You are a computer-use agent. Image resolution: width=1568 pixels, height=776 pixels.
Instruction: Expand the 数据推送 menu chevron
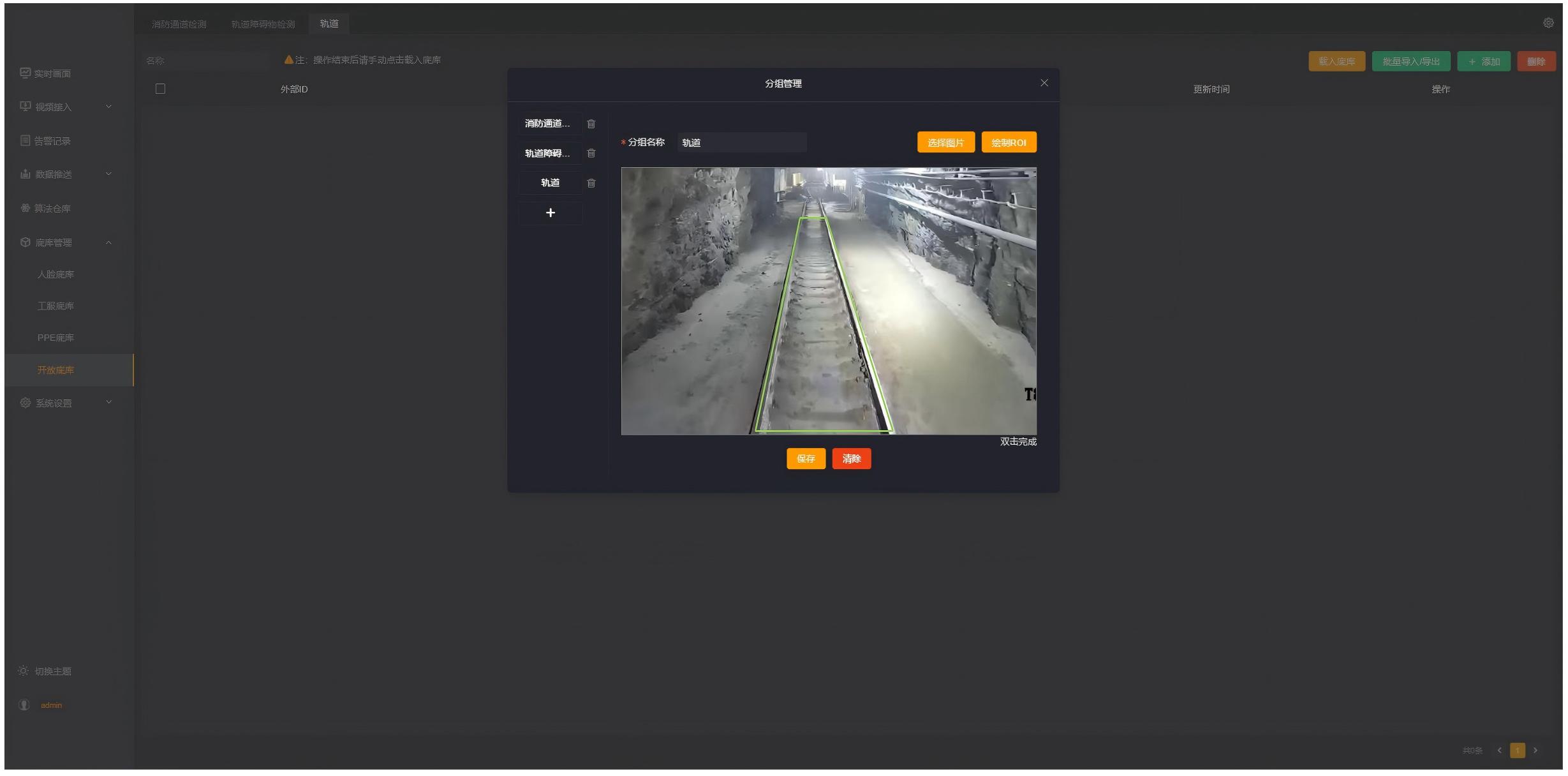(108, 174)
